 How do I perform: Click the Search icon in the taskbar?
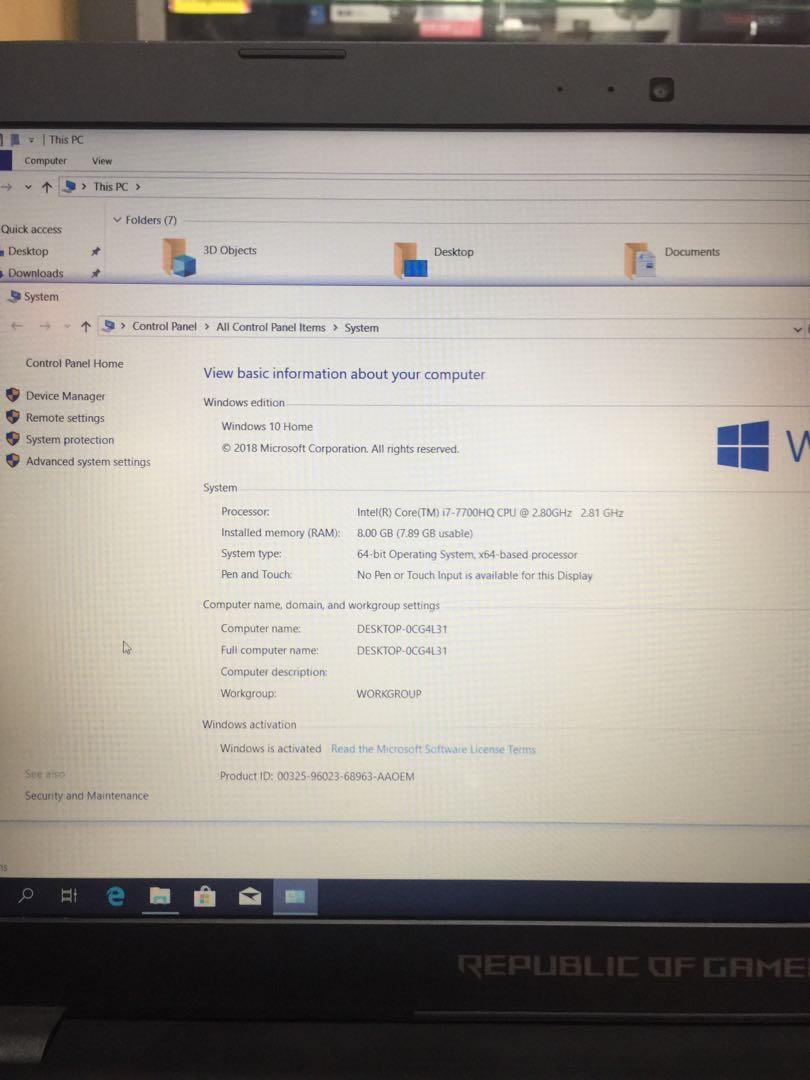point(25,897)
